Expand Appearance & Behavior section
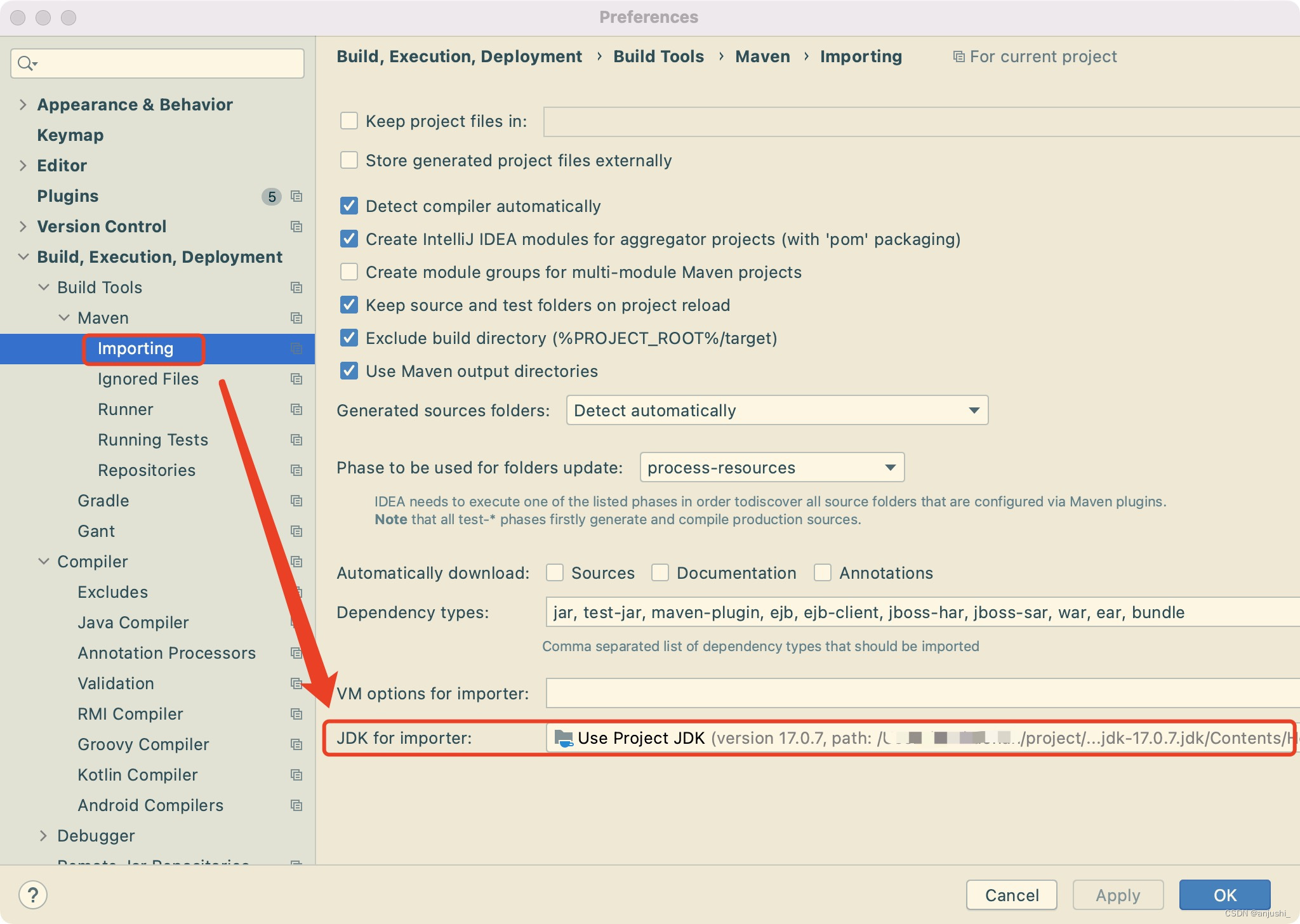Viewport: 1300px width, 924px height. coord(23,105)
